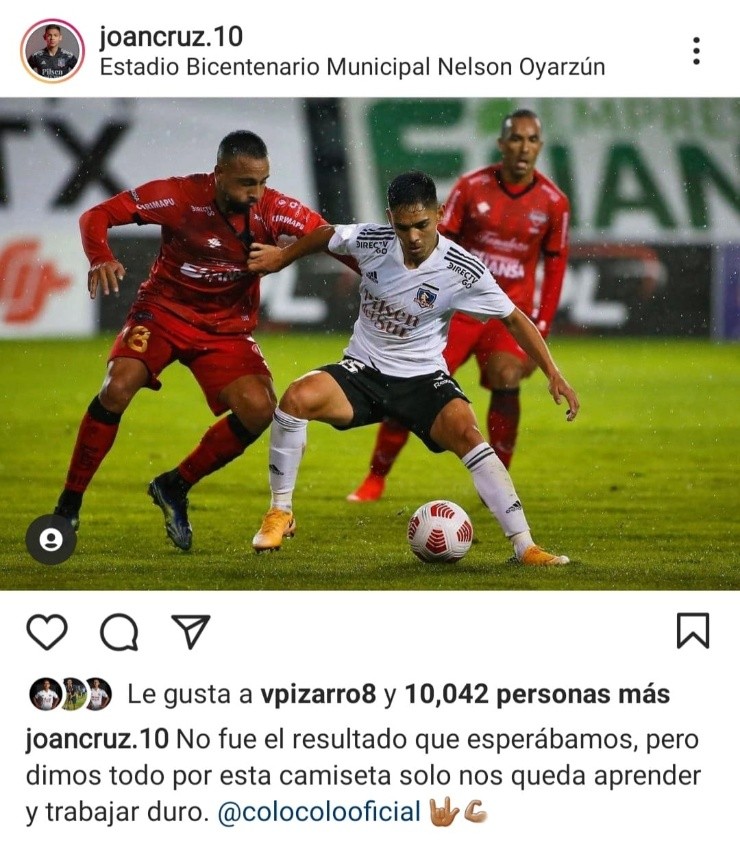Screen dimensions: 740x841
Task: Like the post with the heart icon
Action: [x=47, y=632]
